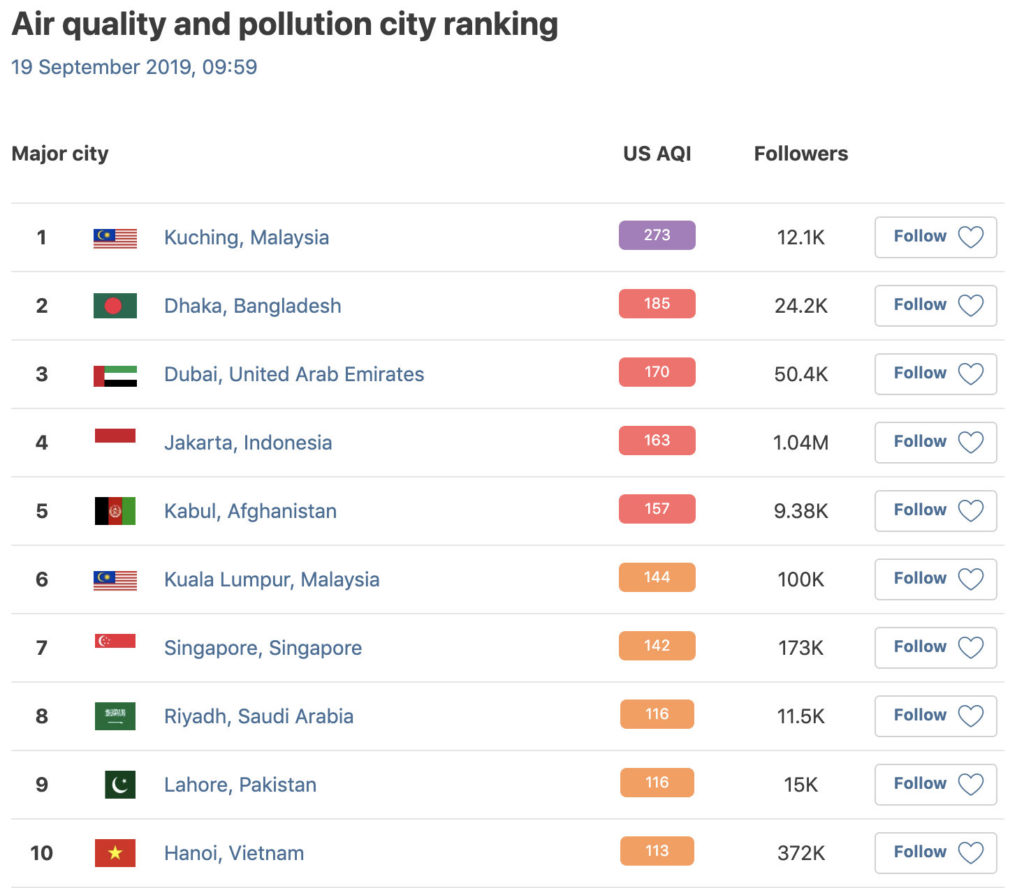1024x888 pixels.
Task: Click the Pakistan flag next to Lahore
Action: pyautogui.click(x=120, y=785)
